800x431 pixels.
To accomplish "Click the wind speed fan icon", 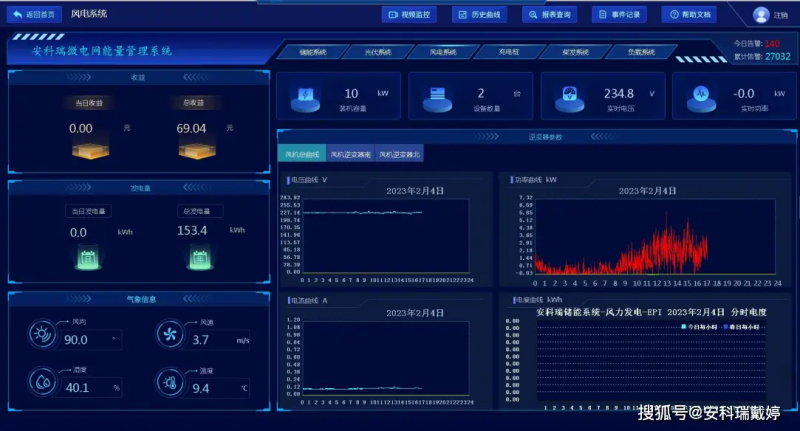I will [169, 334].
